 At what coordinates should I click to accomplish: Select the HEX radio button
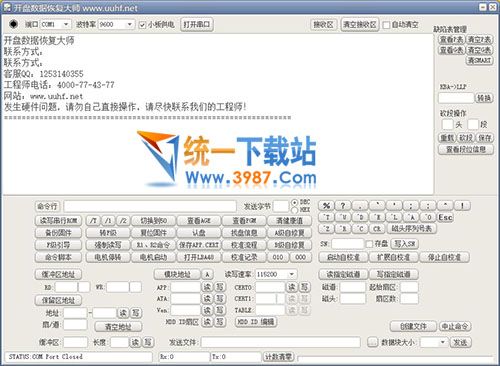pyautogui.click(x=294, y=210)
